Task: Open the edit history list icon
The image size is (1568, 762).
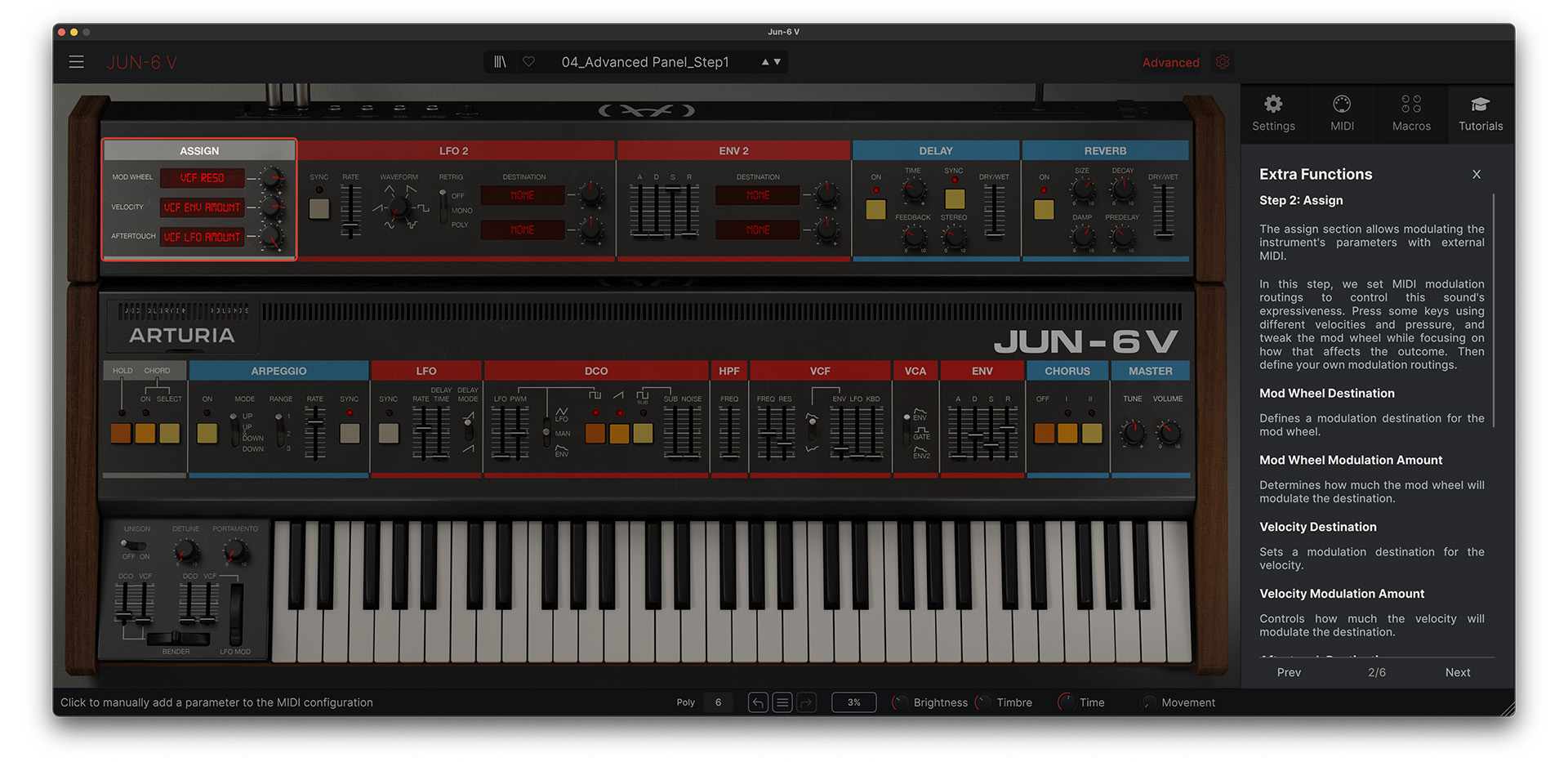Action: click(782, 702)
